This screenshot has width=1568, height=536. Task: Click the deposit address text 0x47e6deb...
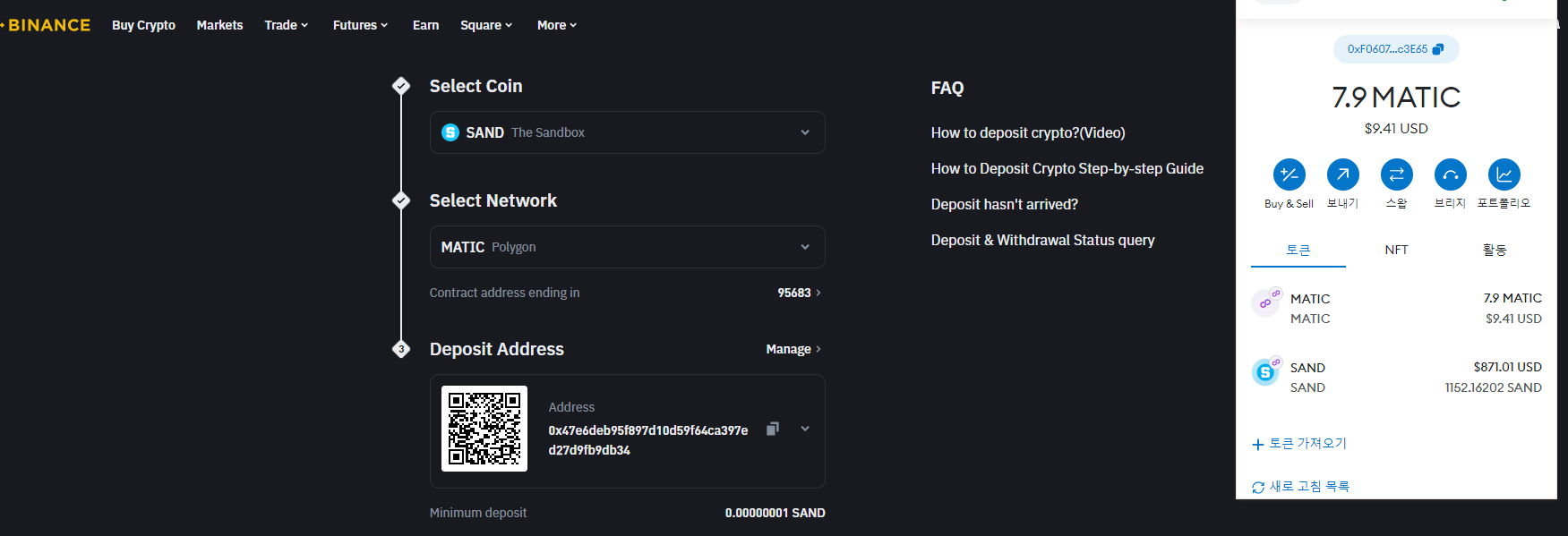(648, 440)
